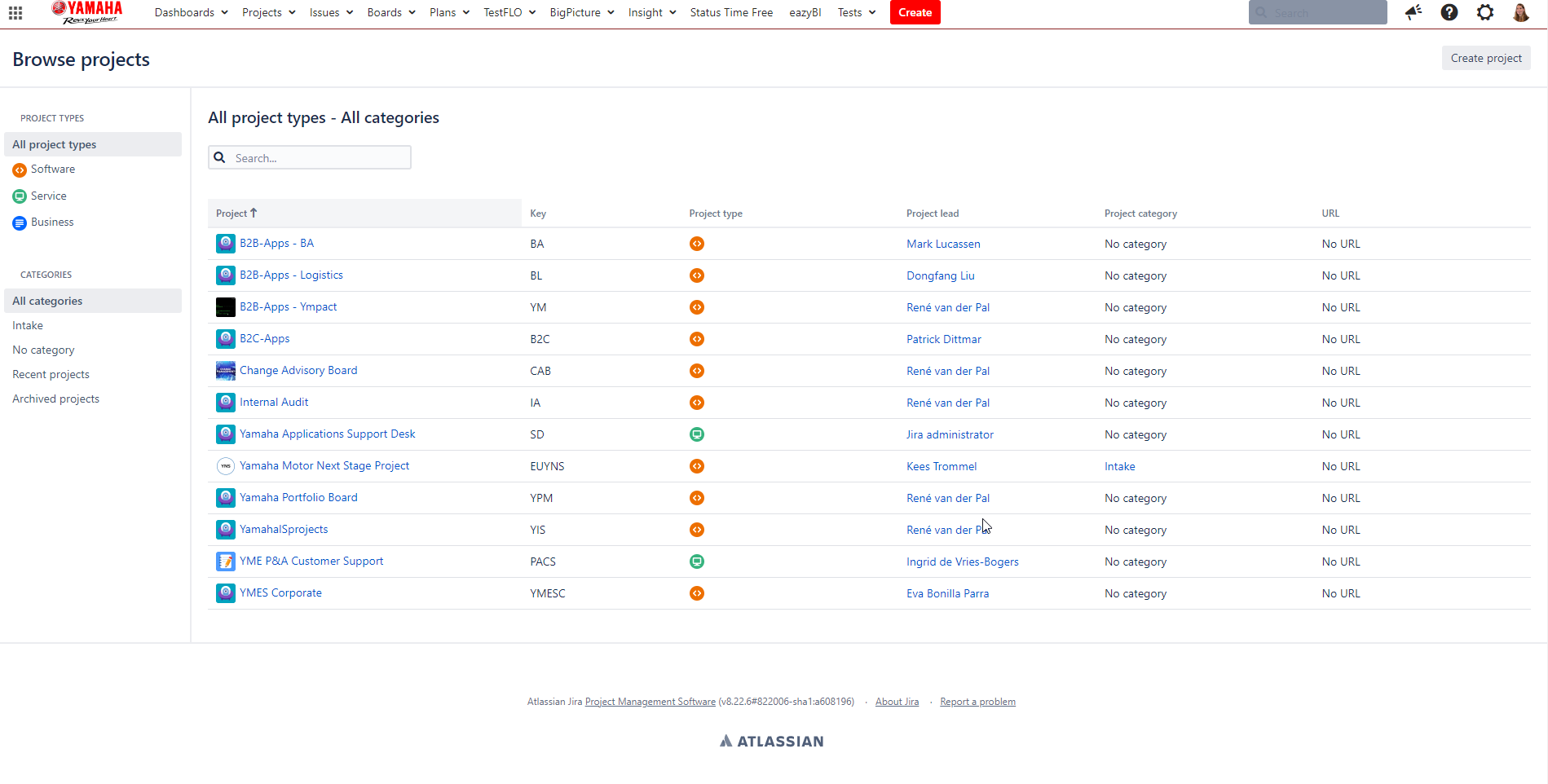Click the B2B-Apps - BA project avatar

coord(226,244)
